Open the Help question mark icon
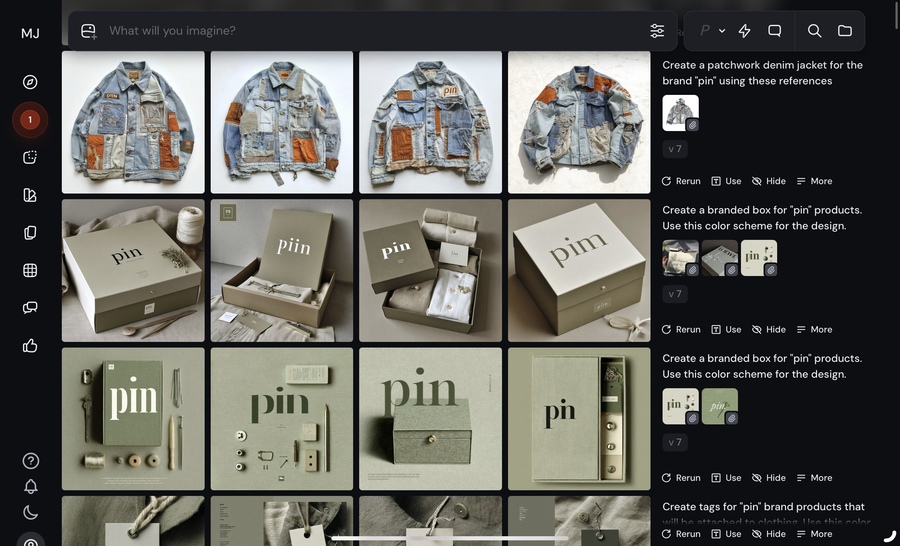 pos(30,460)
